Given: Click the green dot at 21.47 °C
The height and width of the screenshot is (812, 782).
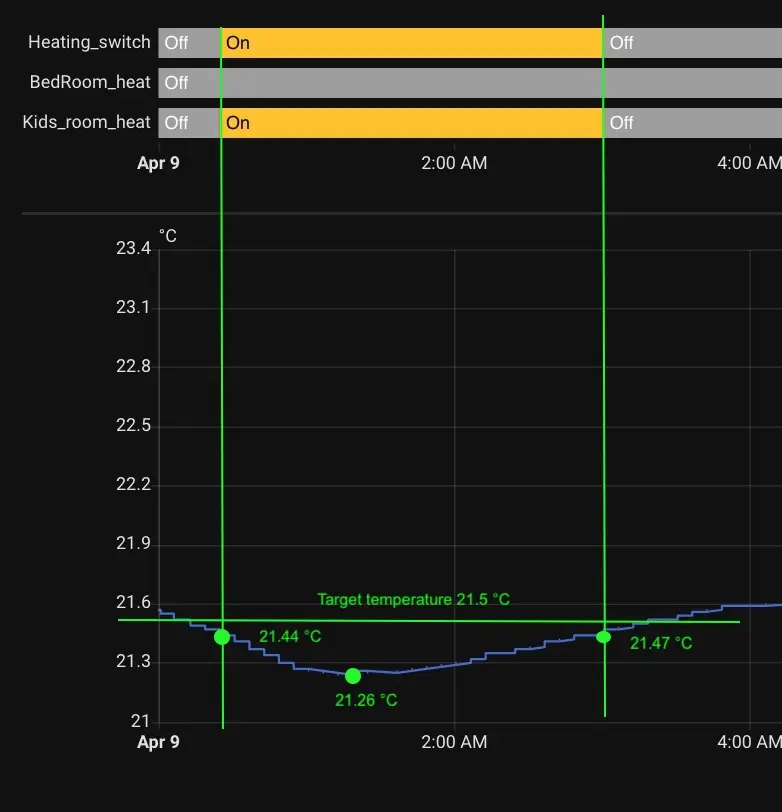Looking at the screenshot, I should [604, 637].
